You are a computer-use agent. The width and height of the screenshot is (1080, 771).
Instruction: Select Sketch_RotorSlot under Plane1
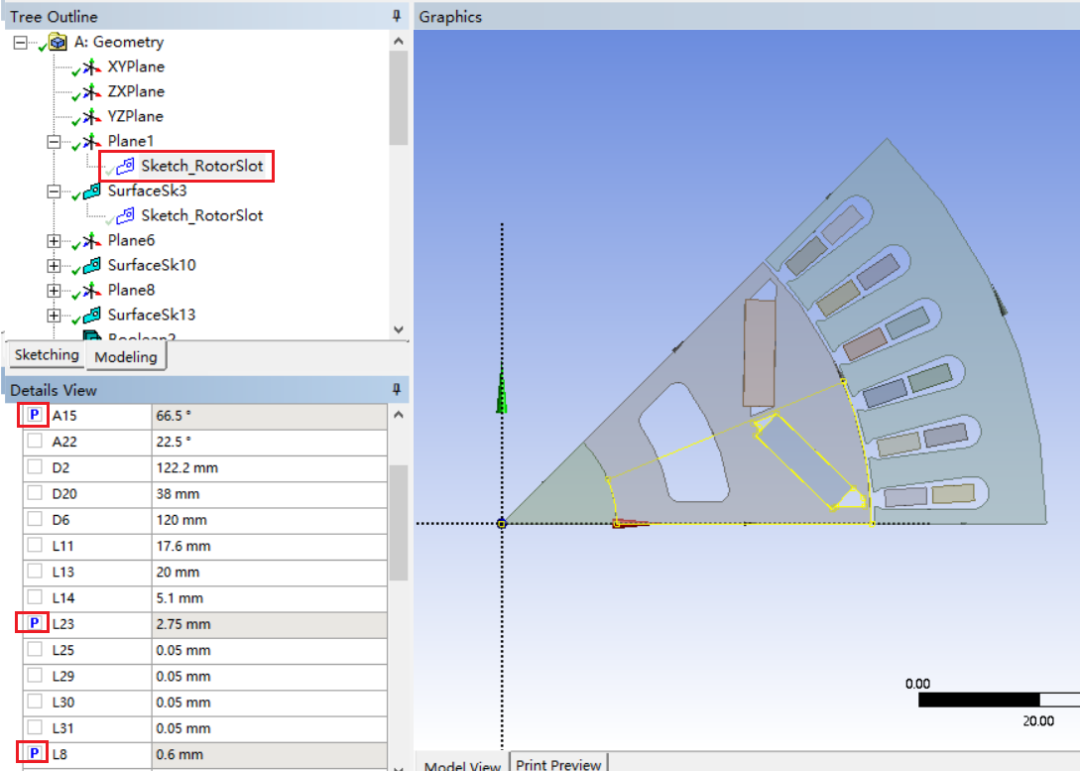coord(201,166)
